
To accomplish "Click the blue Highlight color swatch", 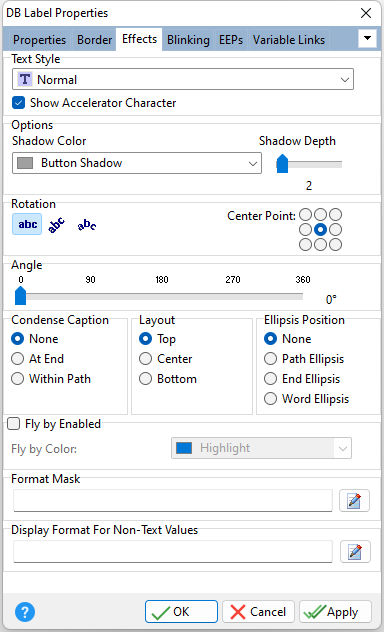I will click(x=184, y=448).
